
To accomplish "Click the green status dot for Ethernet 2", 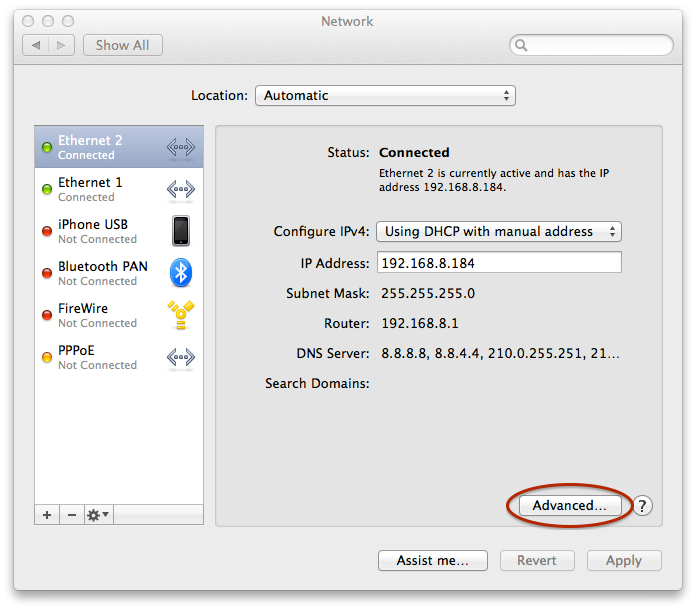I will [x=47, y=147].
